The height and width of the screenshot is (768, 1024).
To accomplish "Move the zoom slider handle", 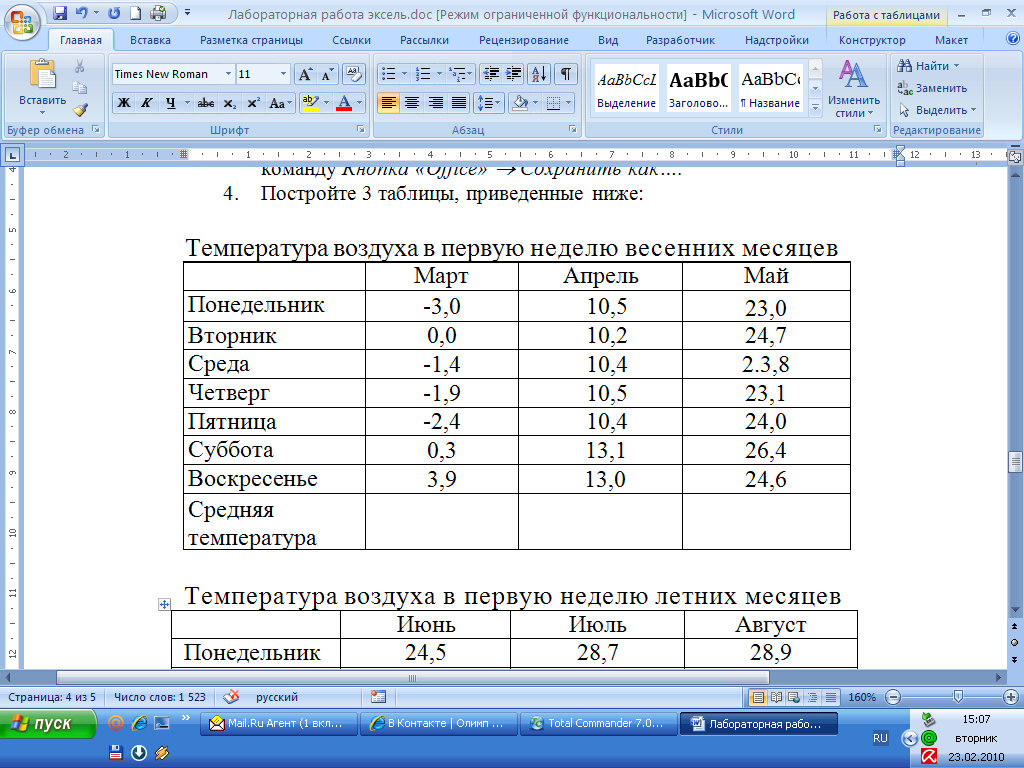I will coord(958,697).
